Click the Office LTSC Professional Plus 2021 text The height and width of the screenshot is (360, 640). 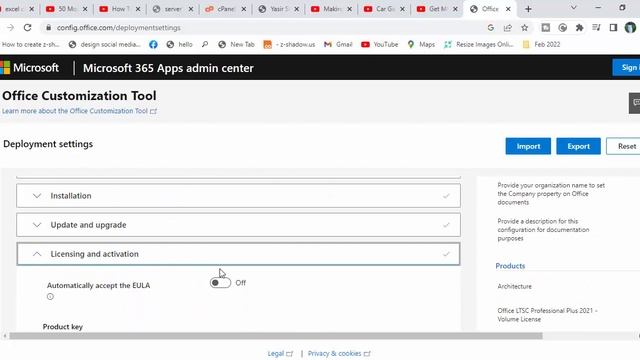(547, 315)
